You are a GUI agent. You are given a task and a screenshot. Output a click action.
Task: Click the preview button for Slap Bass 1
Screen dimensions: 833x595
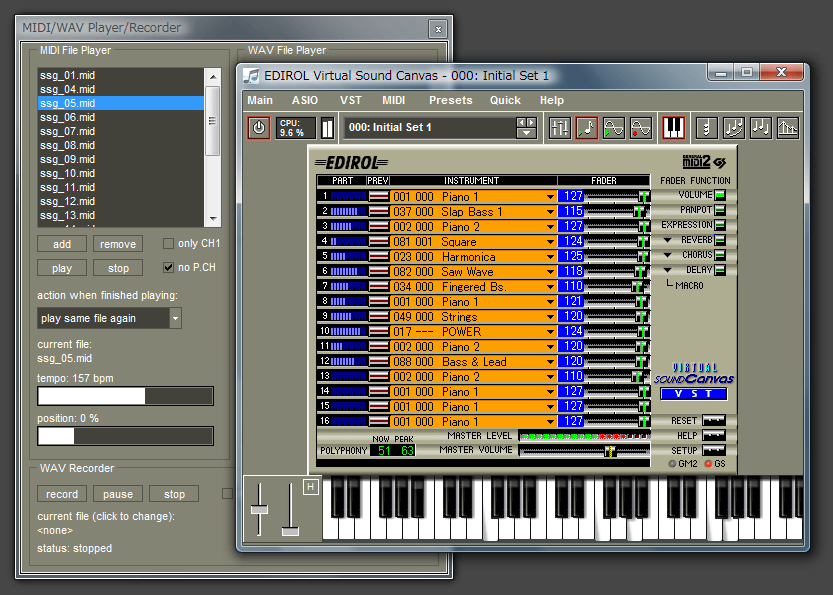coord(378,211)
